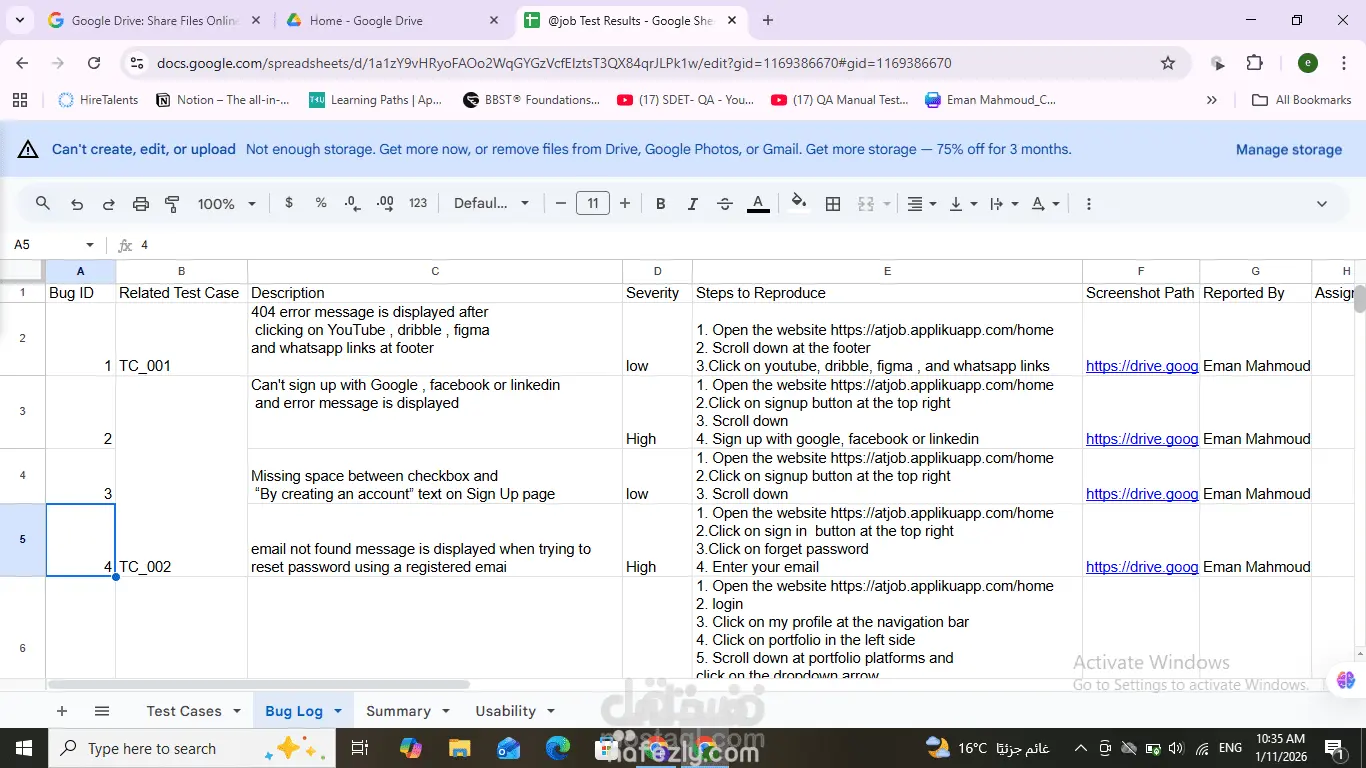Increase decimal places
The image size is (1366, 768).
click(x=385, y=203)
